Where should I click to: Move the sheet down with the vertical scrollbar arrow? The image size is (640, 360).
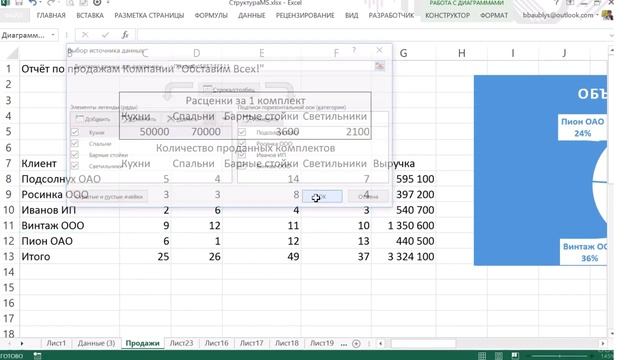(611, 333)
